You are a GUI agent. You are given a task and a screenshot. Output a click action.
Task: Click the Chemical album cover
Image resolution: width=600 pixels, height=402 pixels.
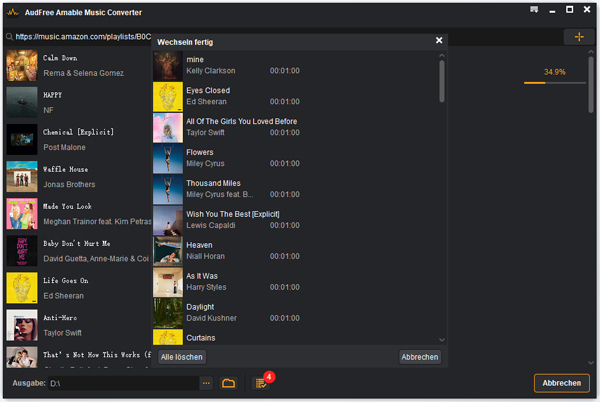[x=22, y=140]
